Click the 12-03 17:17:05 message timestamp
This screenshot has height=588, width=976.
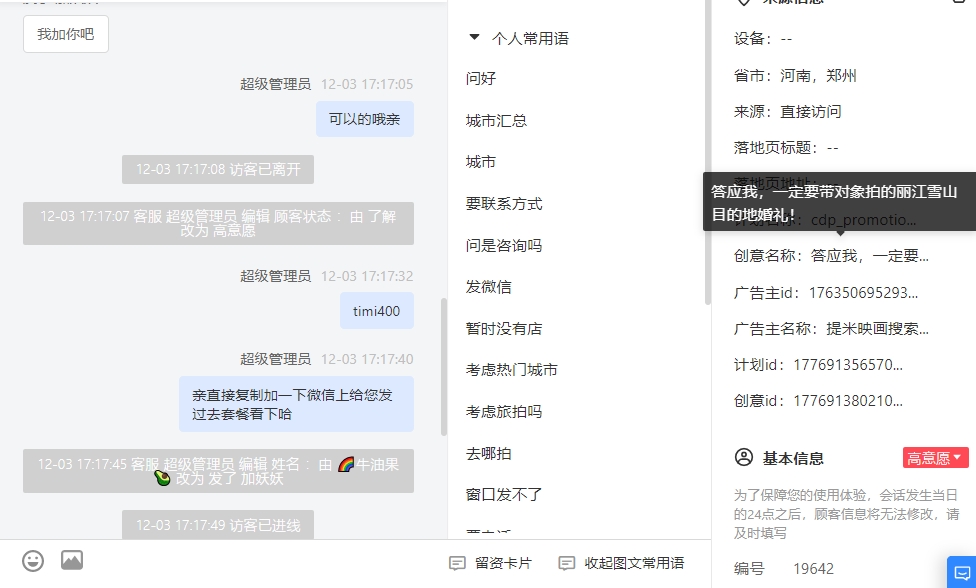click(x=367, y=84)
